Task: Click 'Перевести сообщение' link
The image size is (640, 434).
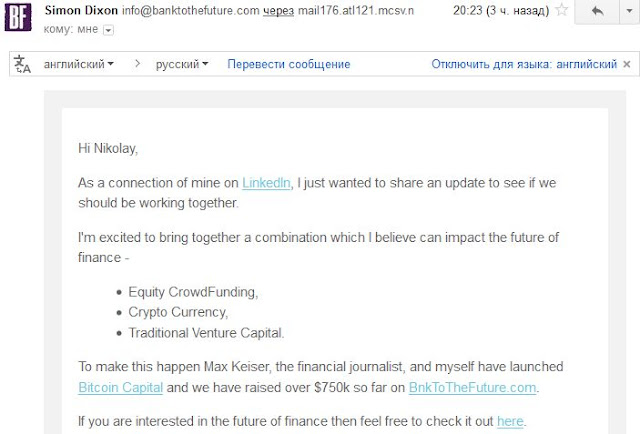Action: point(289,64)
